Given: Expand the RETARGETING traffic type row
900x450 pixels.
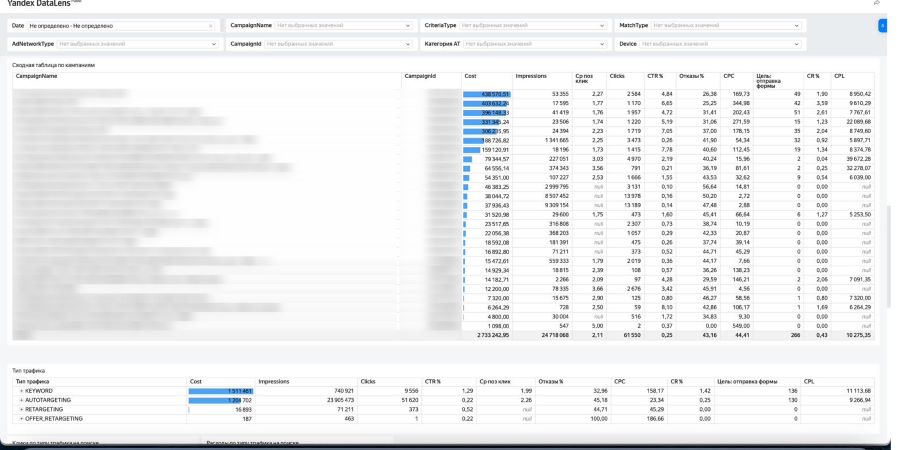Looking at the screenshot, I should point(21,409).
